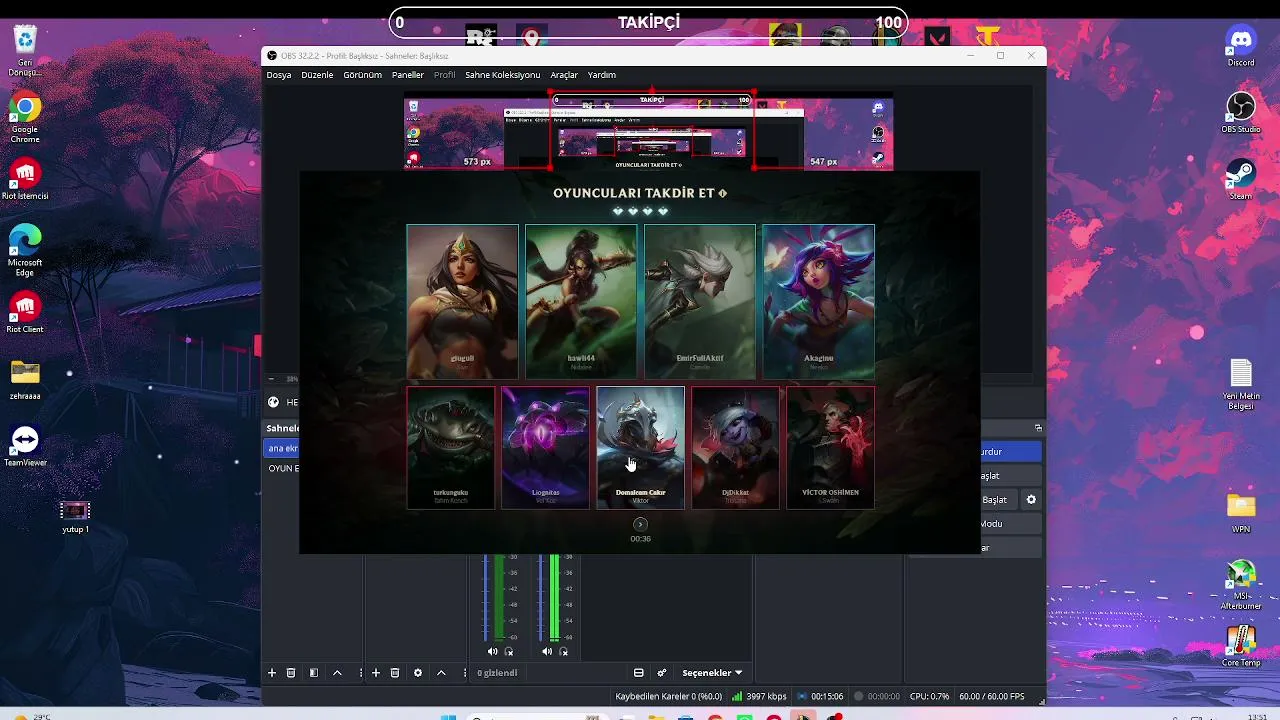This screenshot has width=1280, height=720.
Task: Open more options dots in Sources toolbar
Action: click(466, 673)
